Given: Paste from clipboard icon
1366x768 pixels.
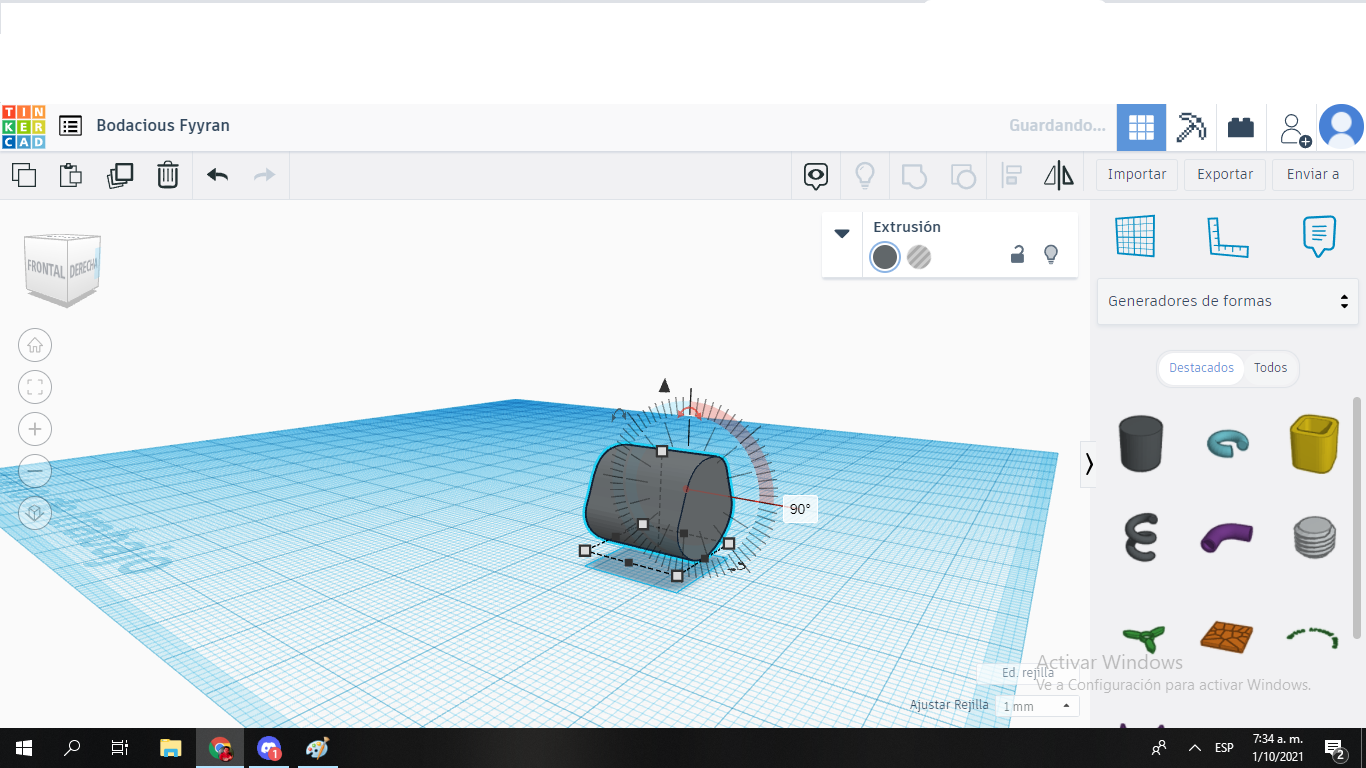Looking at the screenshot, I should click(x=71, y=175).
